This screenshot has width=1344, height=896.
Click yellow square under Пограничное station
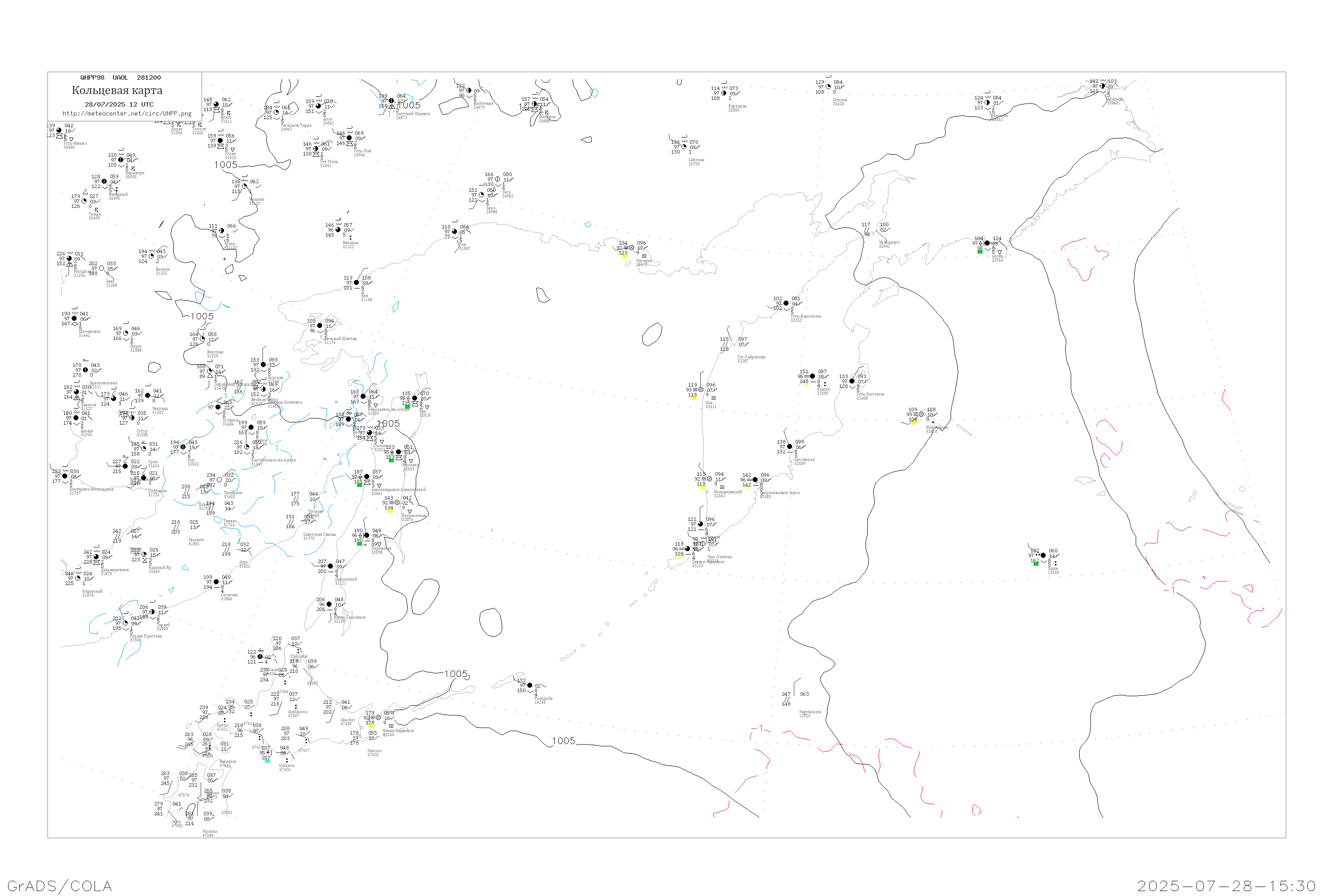pos(389,512)
